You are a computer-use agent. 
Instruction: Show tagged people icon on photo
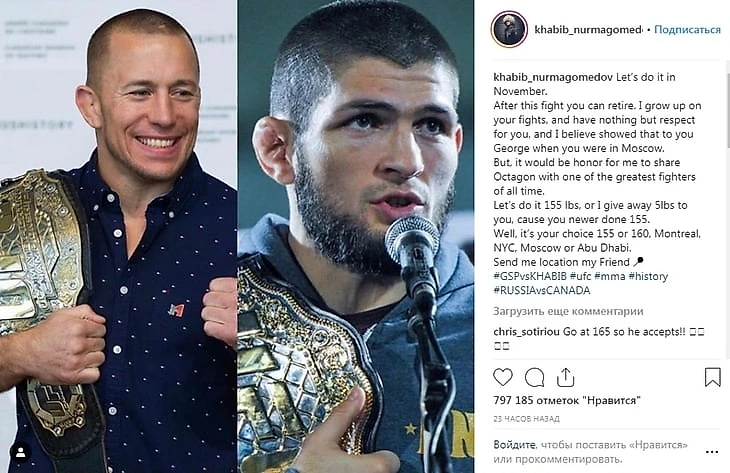point(21,452)
